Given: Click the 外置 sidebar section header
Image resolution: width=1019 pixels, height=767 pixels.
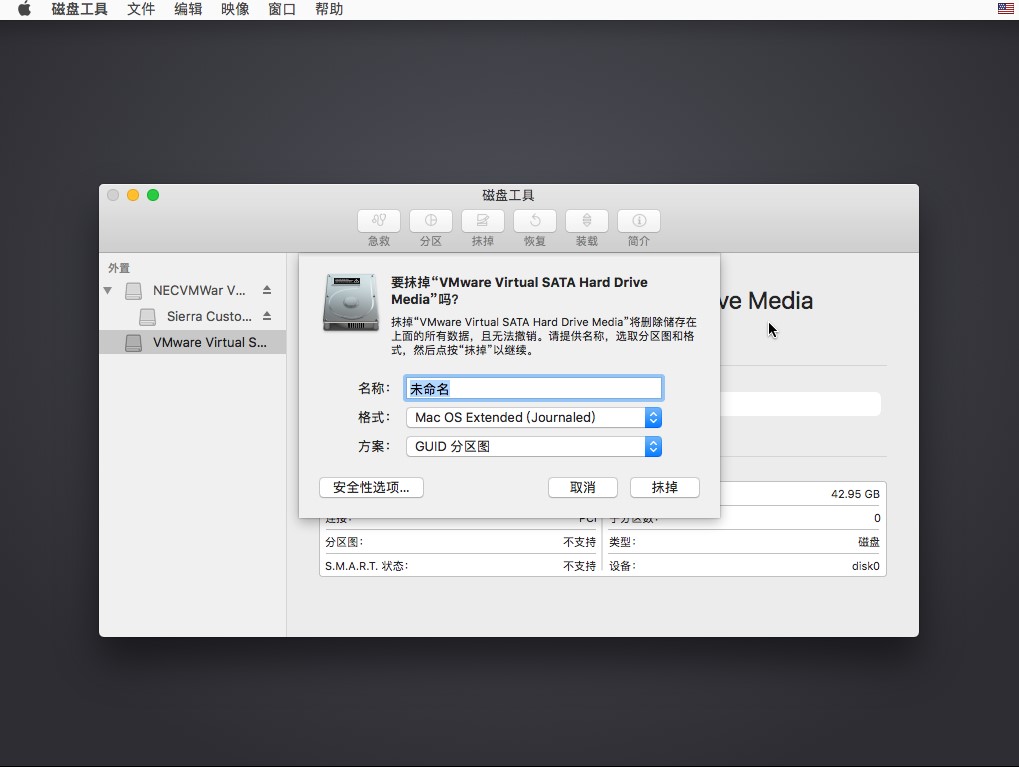Looking at the screenshot, I should tap(119, 268).
